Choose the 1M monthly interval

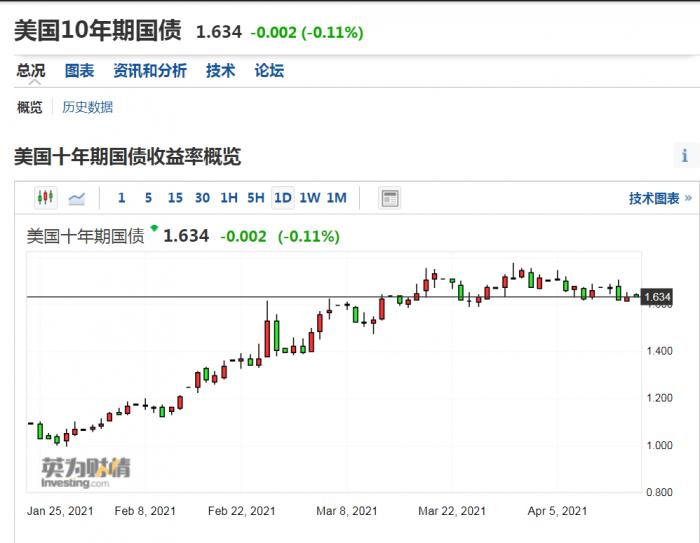tap(336, 198)
